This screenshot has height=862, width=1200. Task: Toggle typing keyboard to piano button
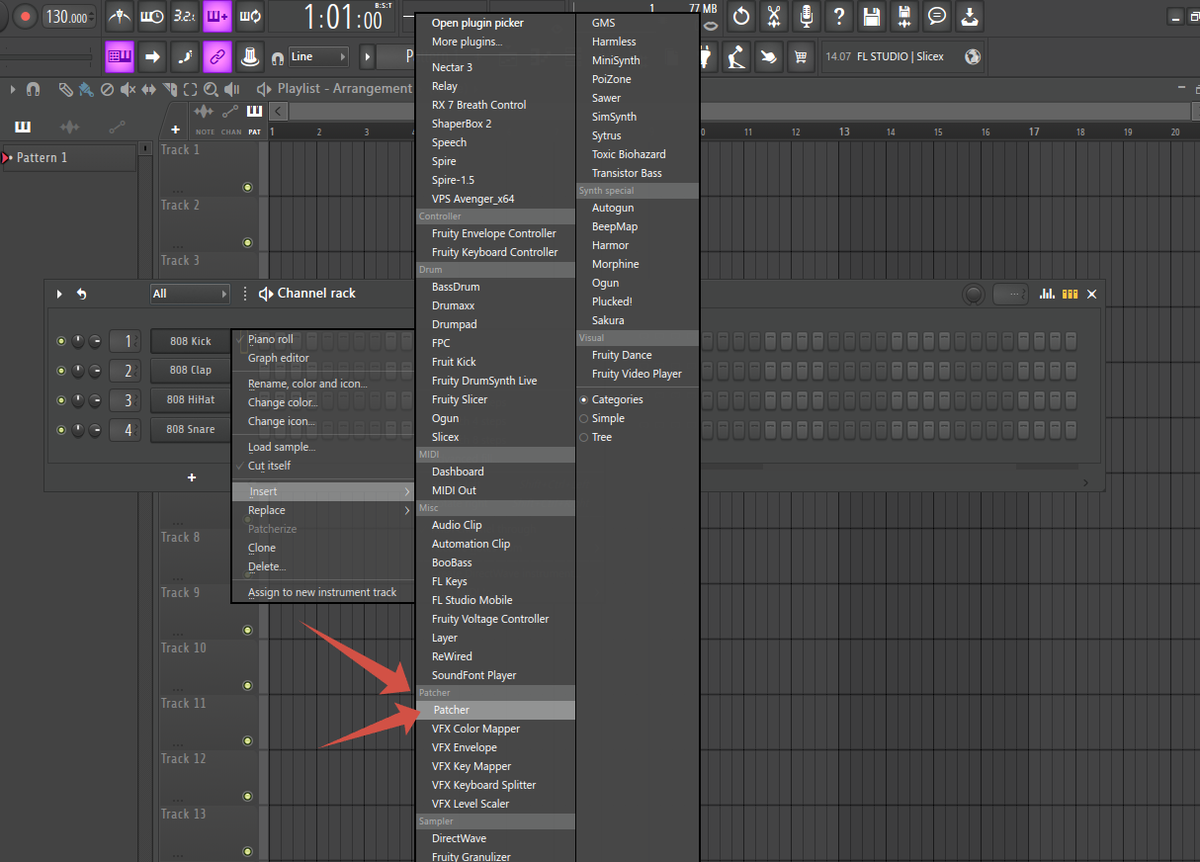coord(120,57)
